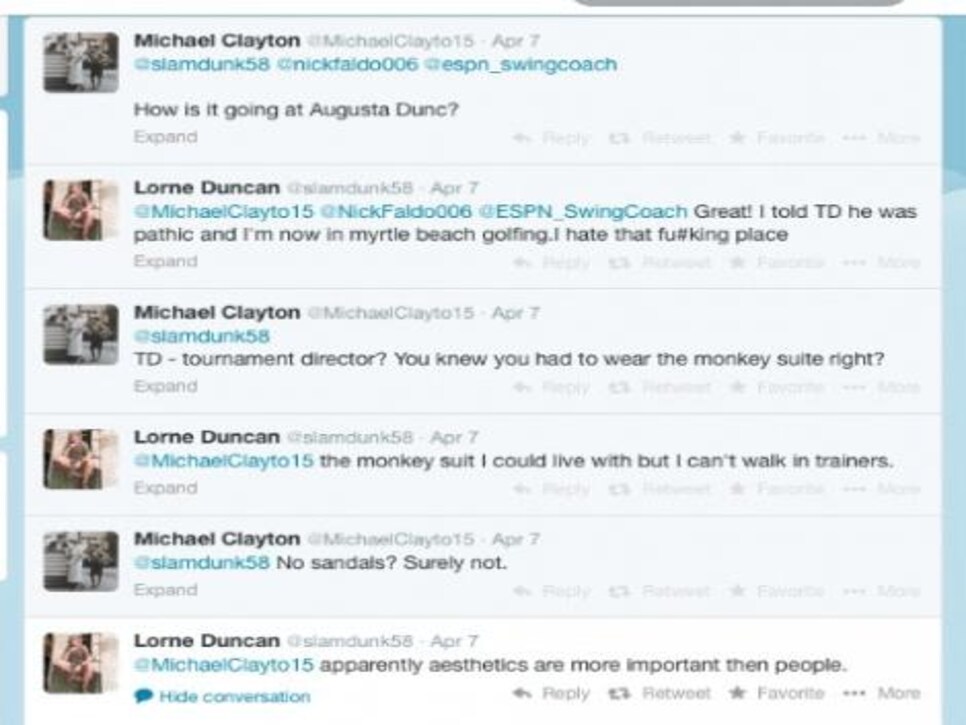Open More menu on the monkey suite tweet
Image resolution: width=966 pixels, height=725 pixels.
point(882,387)
